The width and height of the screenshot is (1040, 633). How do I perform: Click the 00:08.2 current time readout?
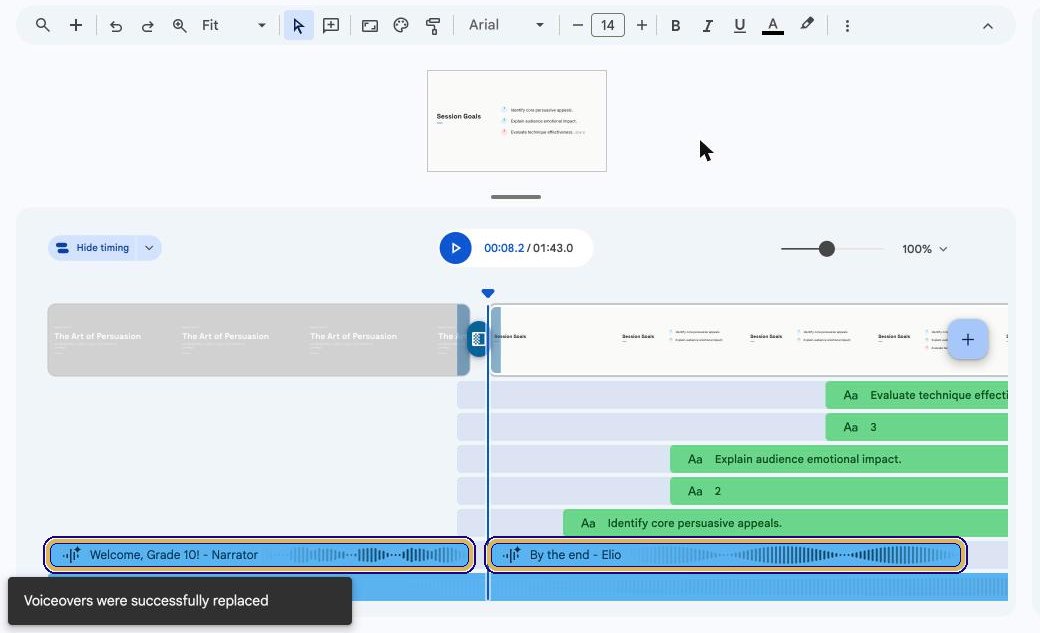(x=504, y=247)
